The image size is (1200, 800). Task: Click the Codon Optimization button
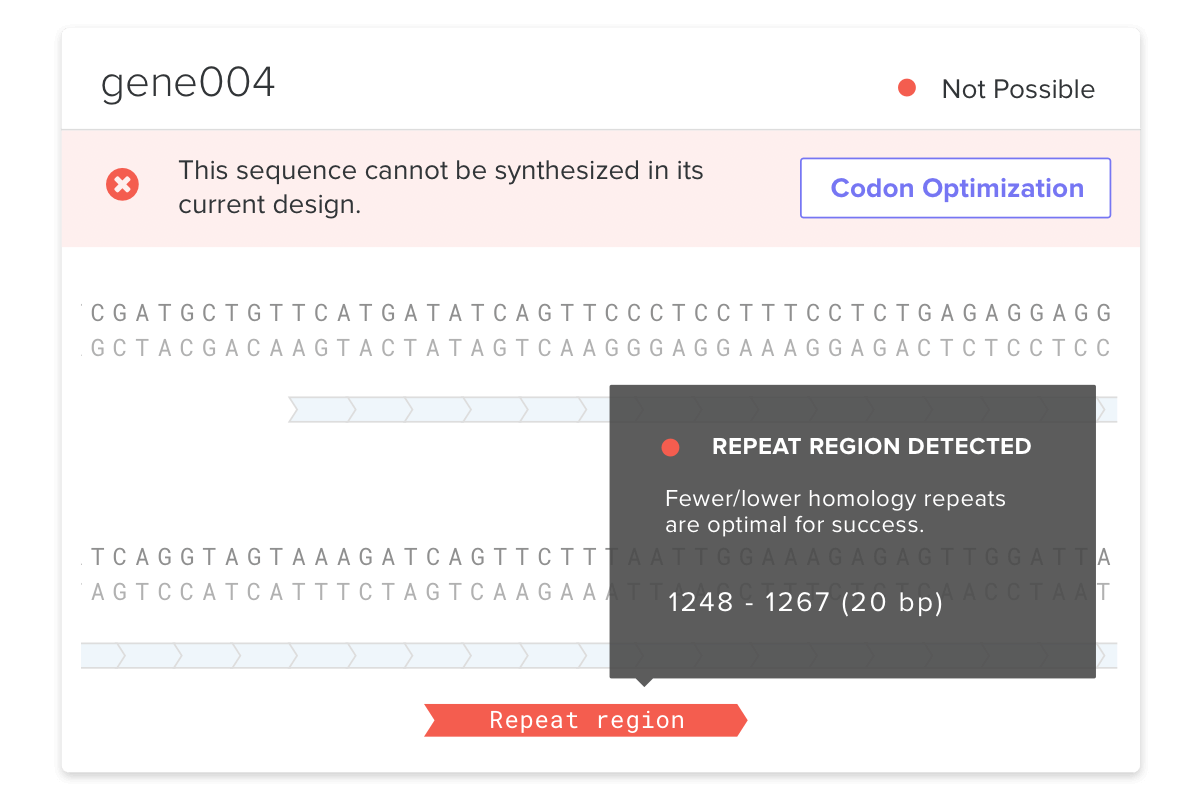955,188
